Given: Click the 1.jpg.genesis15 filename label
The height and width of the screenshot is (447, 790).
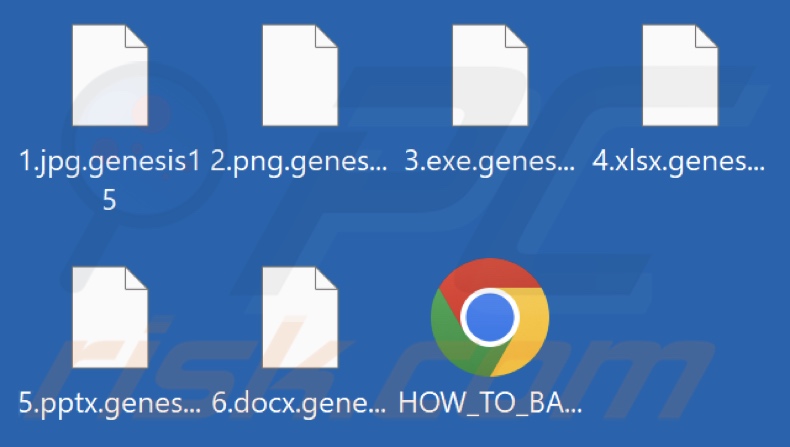Looking at the screenshot, I should point(109,180).
